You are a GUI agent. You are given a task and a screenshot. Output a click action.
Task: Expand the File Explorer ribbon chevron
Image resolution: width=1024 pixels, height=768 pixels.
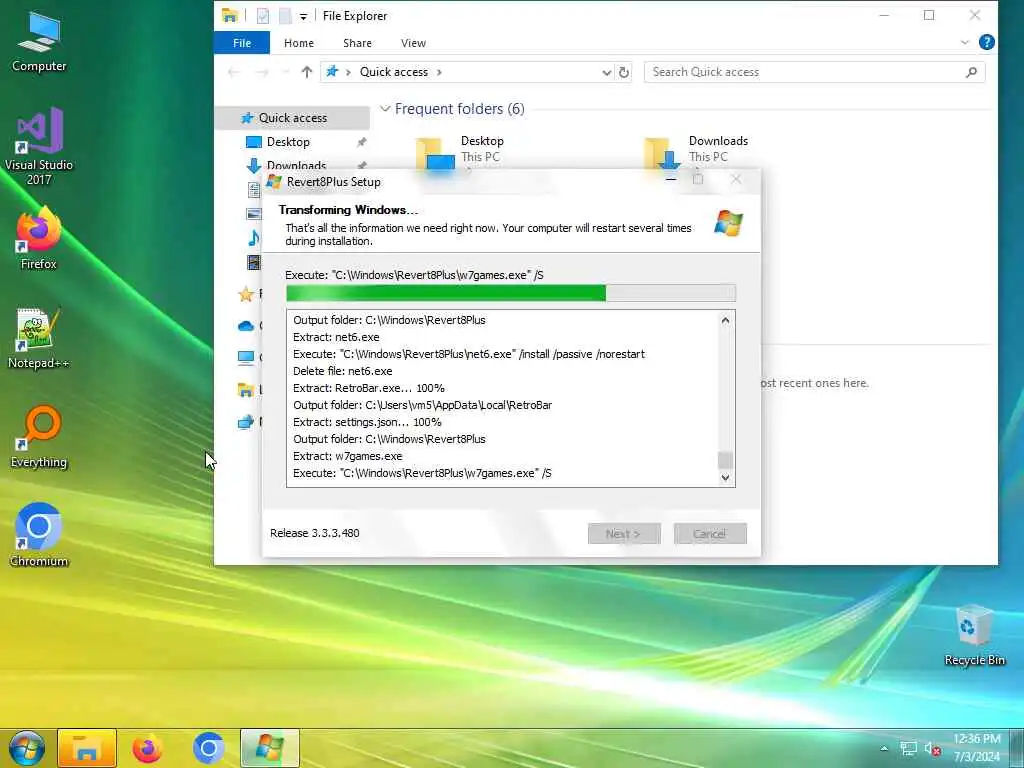(965, 42)
